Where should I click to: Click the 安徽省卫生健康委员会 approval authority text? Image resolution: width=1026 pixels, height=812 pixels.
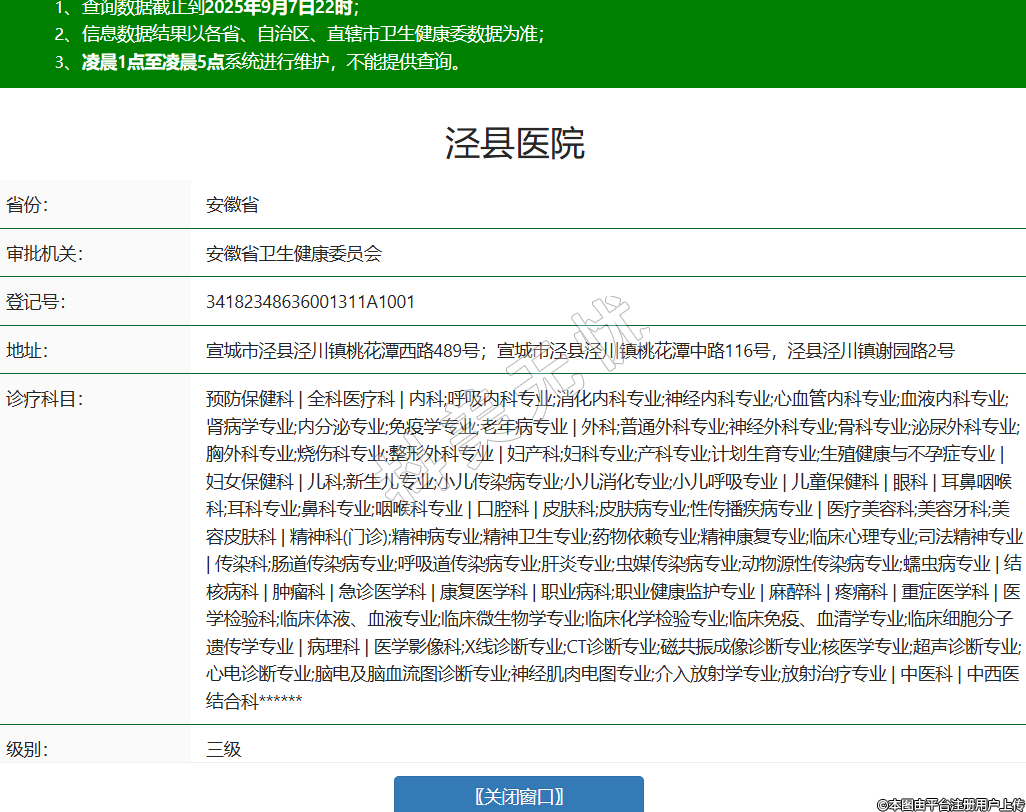click(294, 254)
